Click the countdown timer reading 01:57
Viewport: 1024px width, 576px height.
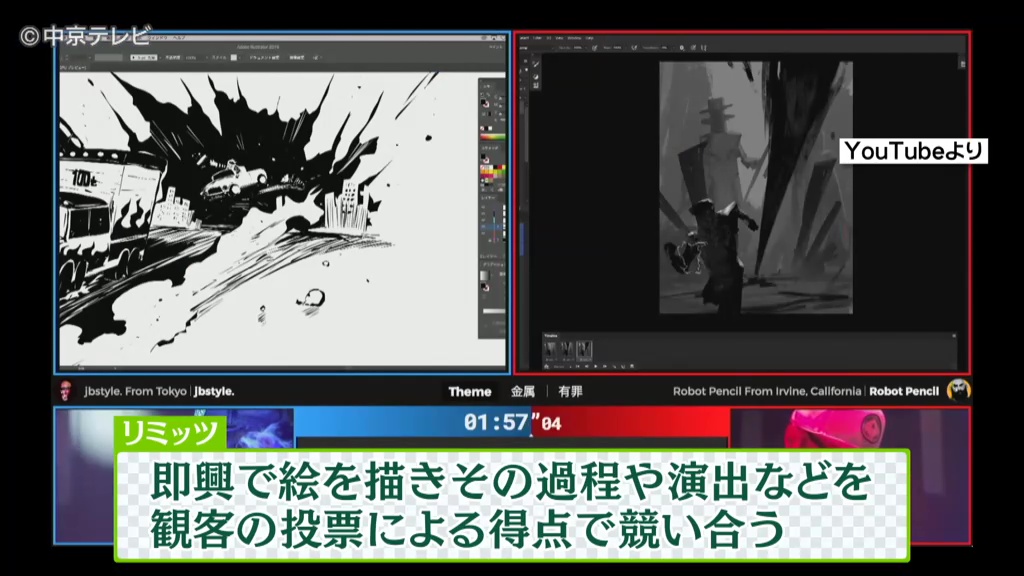click(513, 423)
